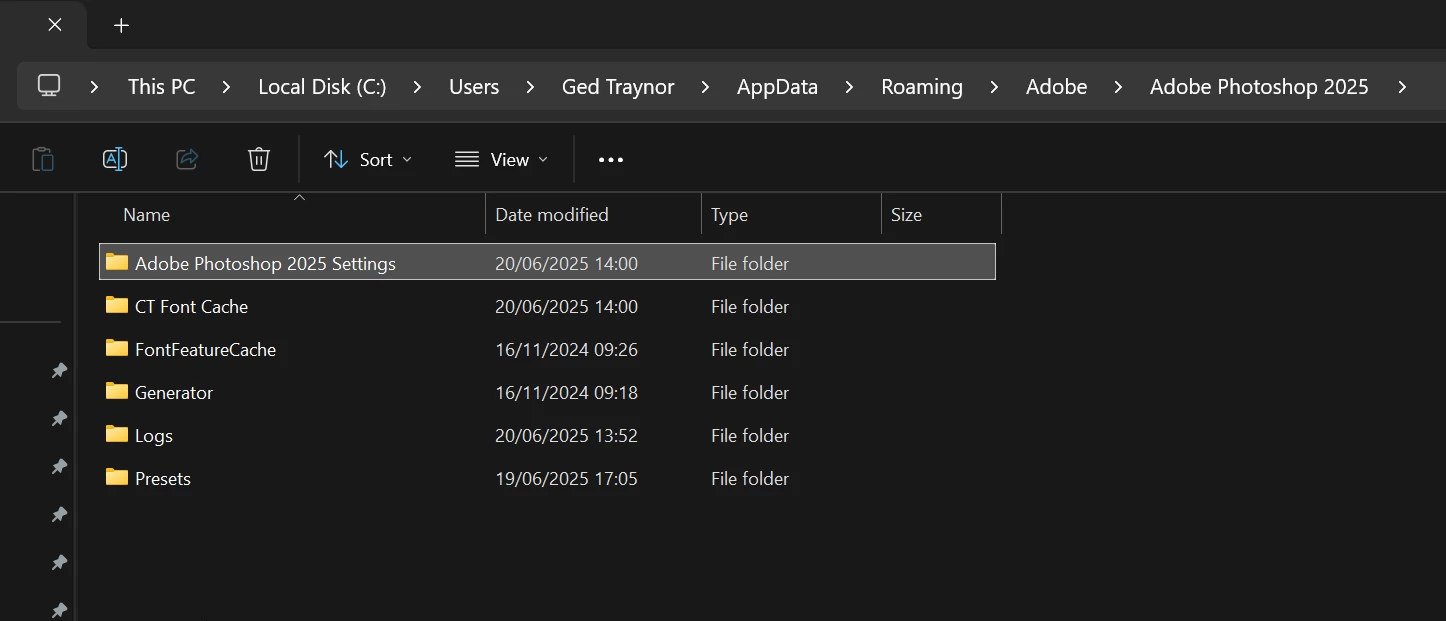Open the See more ellipsis menu
Screen dimensions: 1446x621
(x=611, y=160)
